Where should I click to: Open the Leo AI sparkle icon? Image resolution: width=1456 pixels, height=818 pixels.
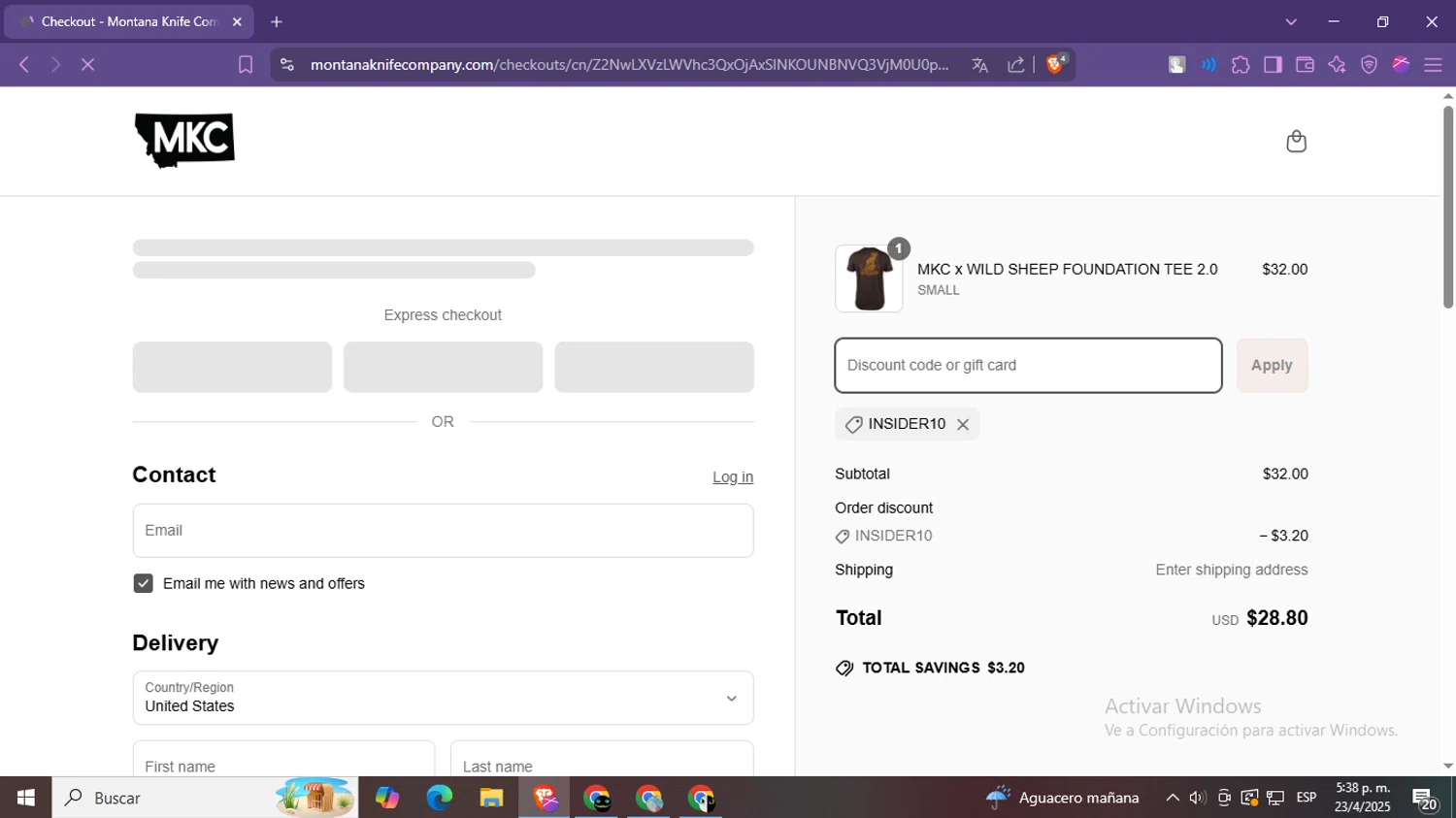(x=1337, y=65)
